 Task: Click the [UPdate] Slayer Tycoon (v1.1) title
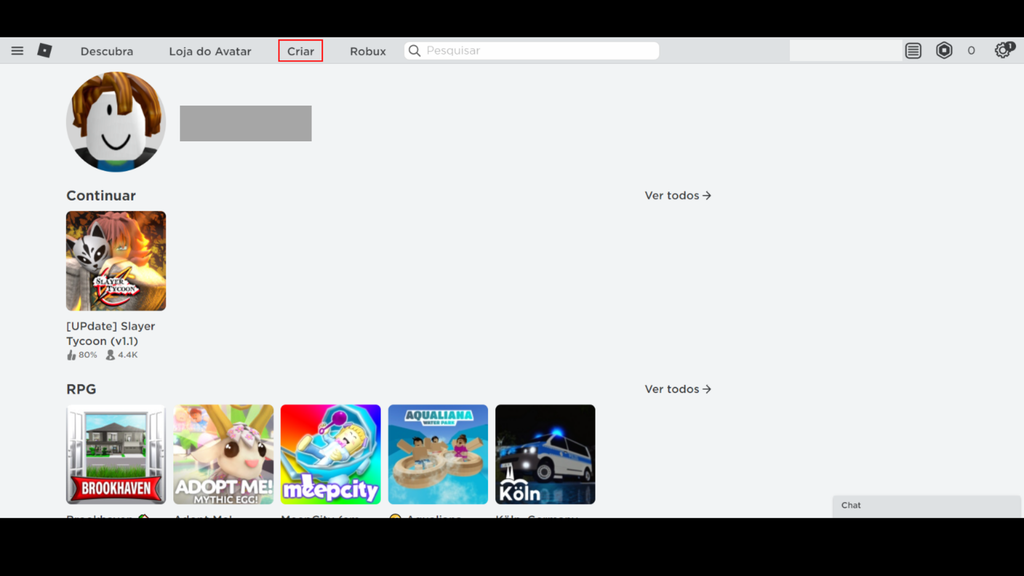pyautogui.click(x=110, y=333)
